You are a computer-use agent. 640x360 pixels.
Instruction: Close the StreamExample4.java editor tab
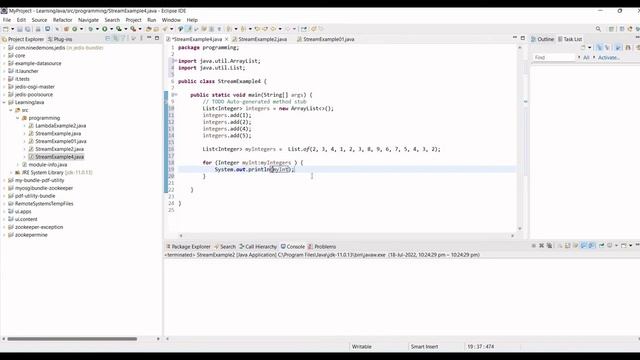227,39
